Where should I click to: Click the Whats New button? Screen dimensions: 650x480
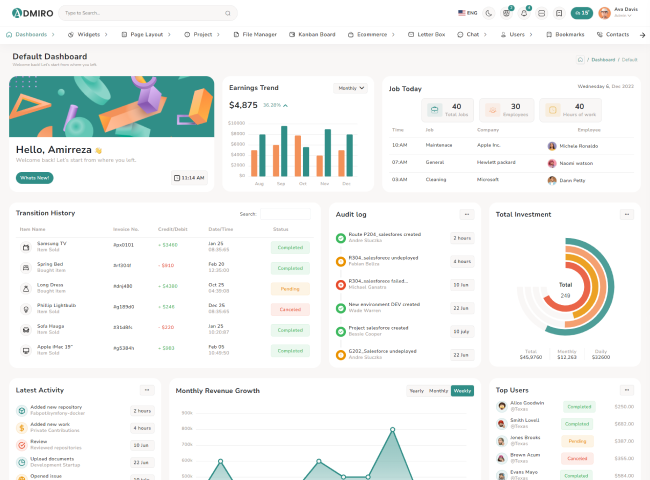(34, 177)
